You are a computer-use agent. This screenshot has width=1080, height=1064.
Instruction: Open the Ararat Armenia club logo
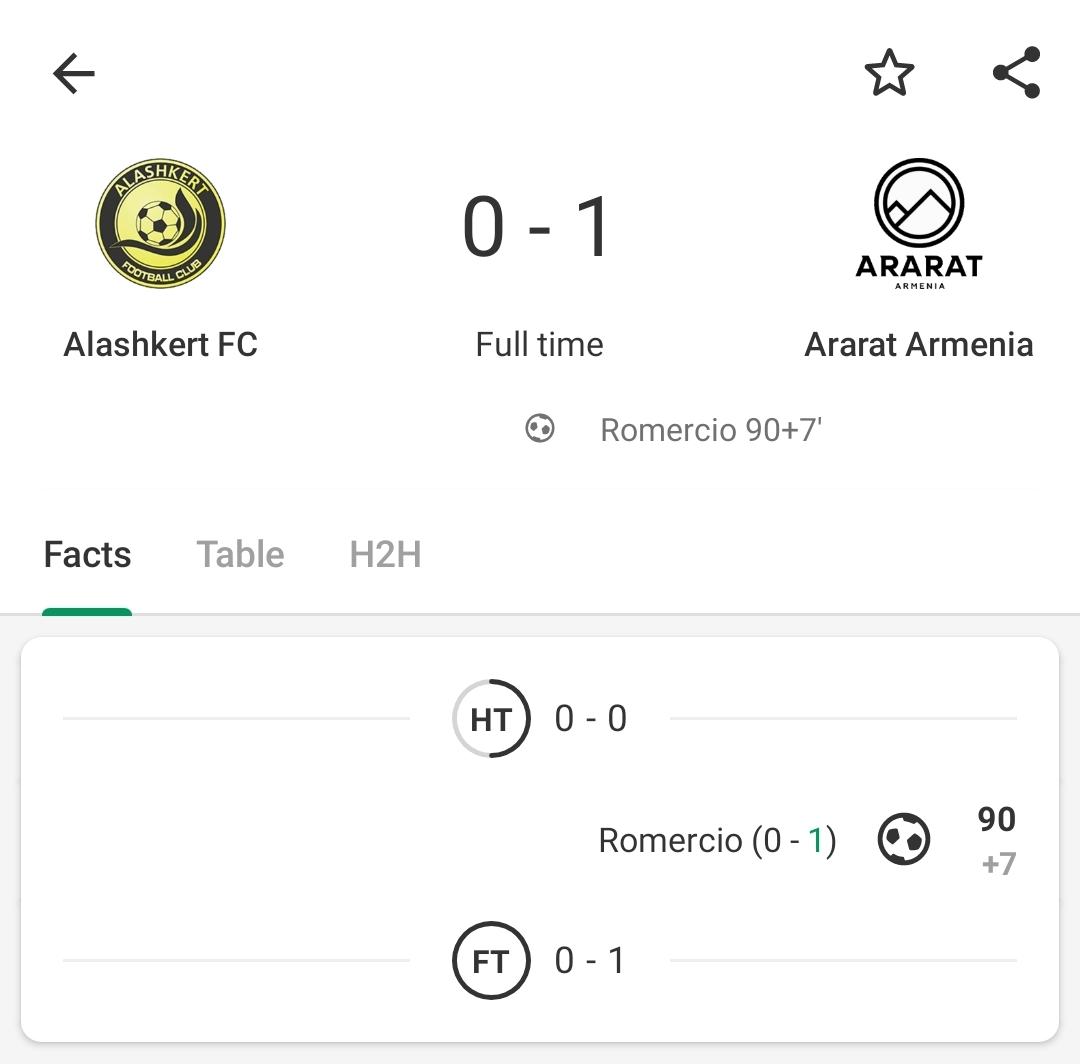click(x=919, y=225)
